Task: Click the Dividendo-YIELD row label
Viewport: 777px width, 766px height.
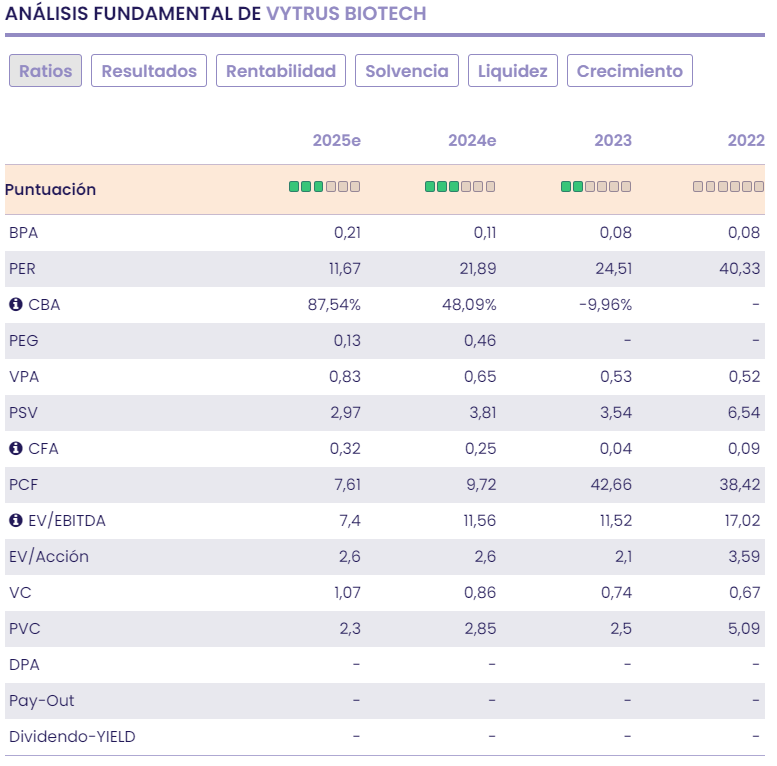Action: pyautogui.click(x=72, y=737)
